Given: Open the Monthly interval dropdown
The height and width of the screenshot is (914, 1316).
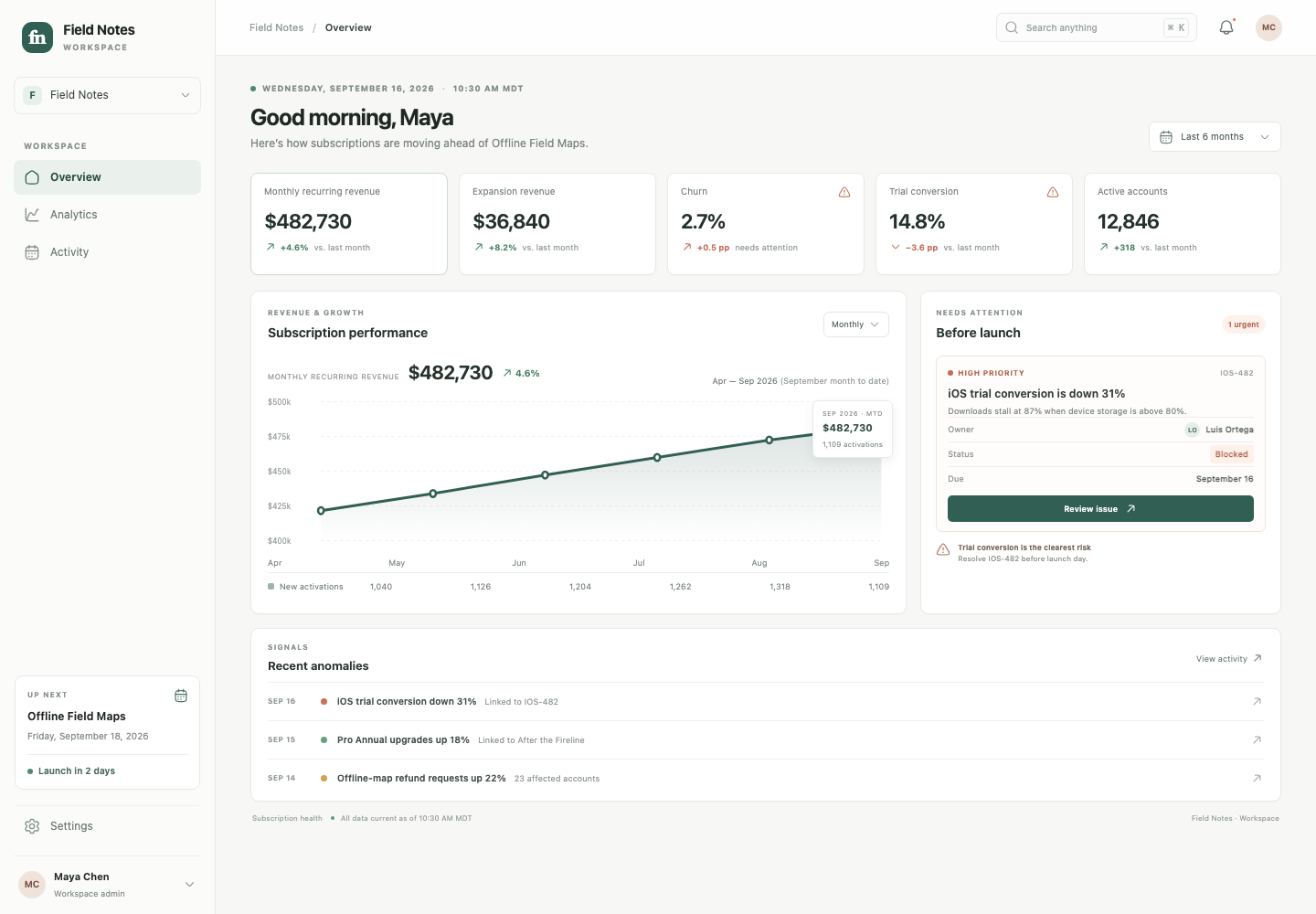Looking at the screenshot, I should pyautogui.click(x=855, y=324).
